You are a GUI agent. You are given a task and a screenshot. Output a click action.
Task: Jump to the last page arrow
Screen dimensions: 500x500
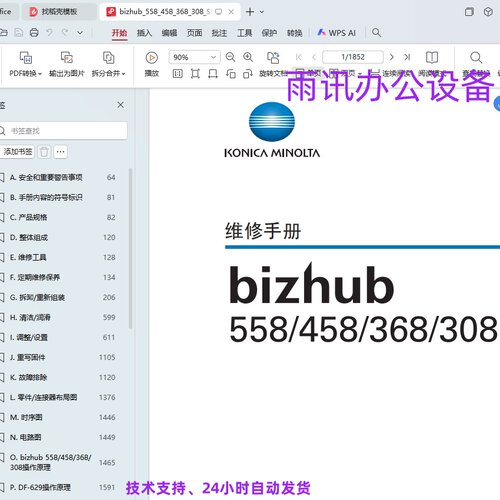pos(407,57)
